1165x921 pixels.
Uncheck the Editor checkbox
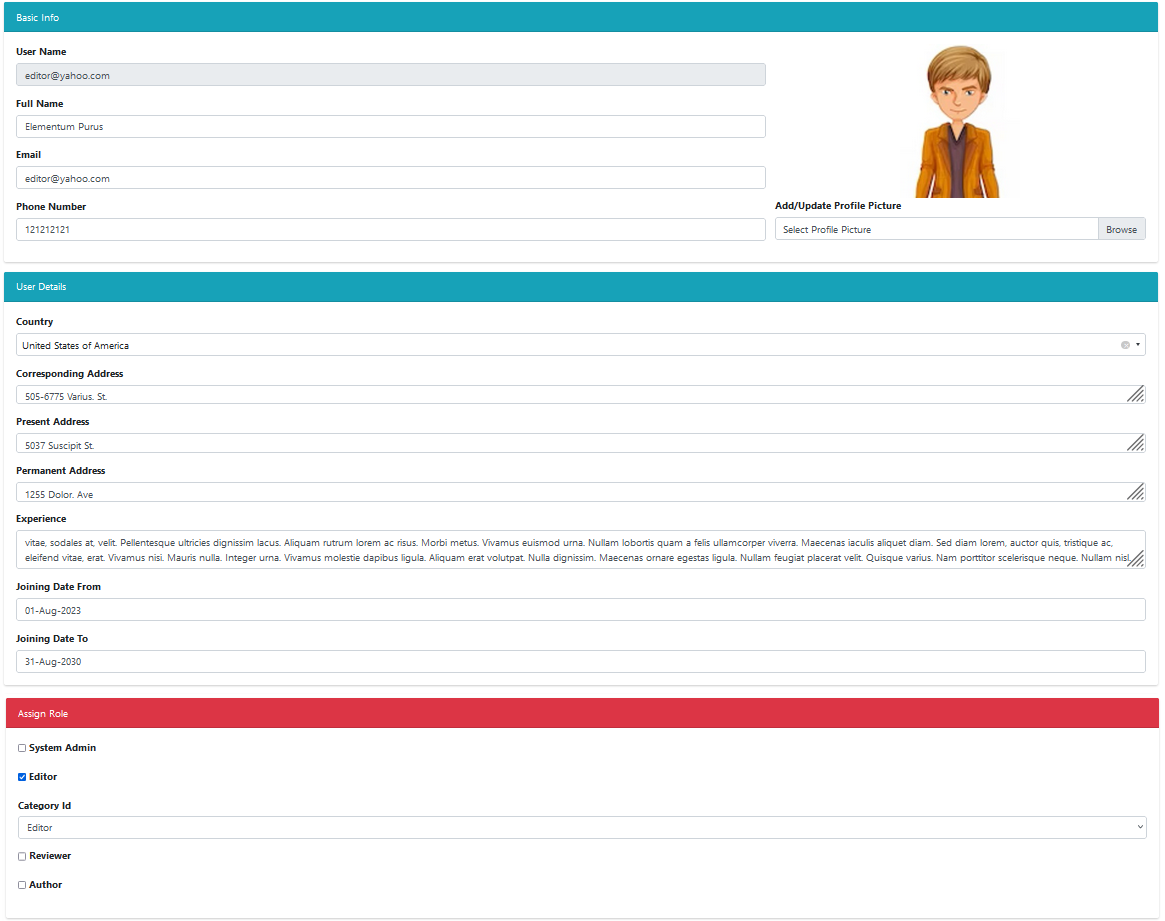point(21,776)
